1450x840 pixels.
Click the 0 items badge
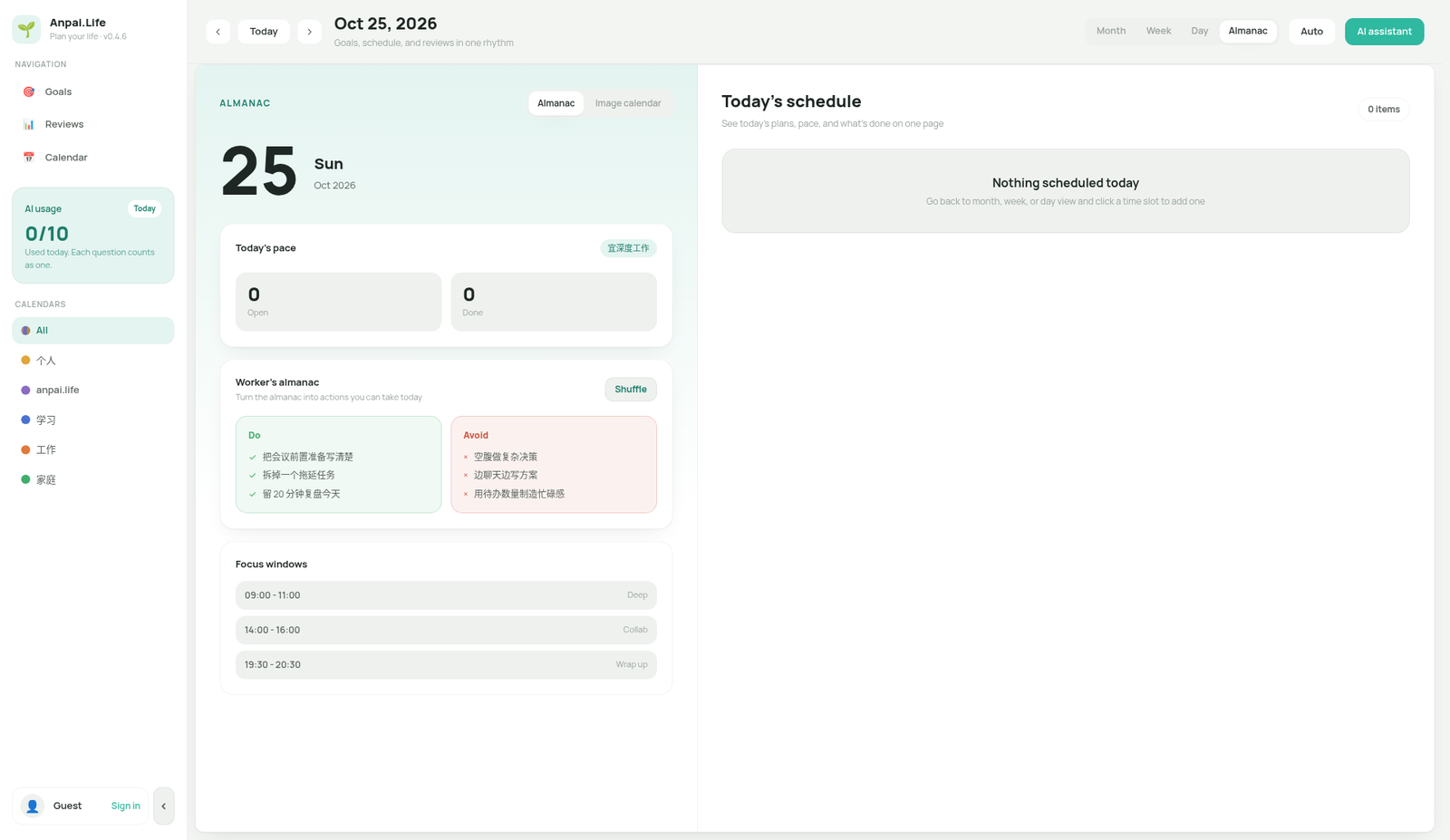(x=1384, y=110)
